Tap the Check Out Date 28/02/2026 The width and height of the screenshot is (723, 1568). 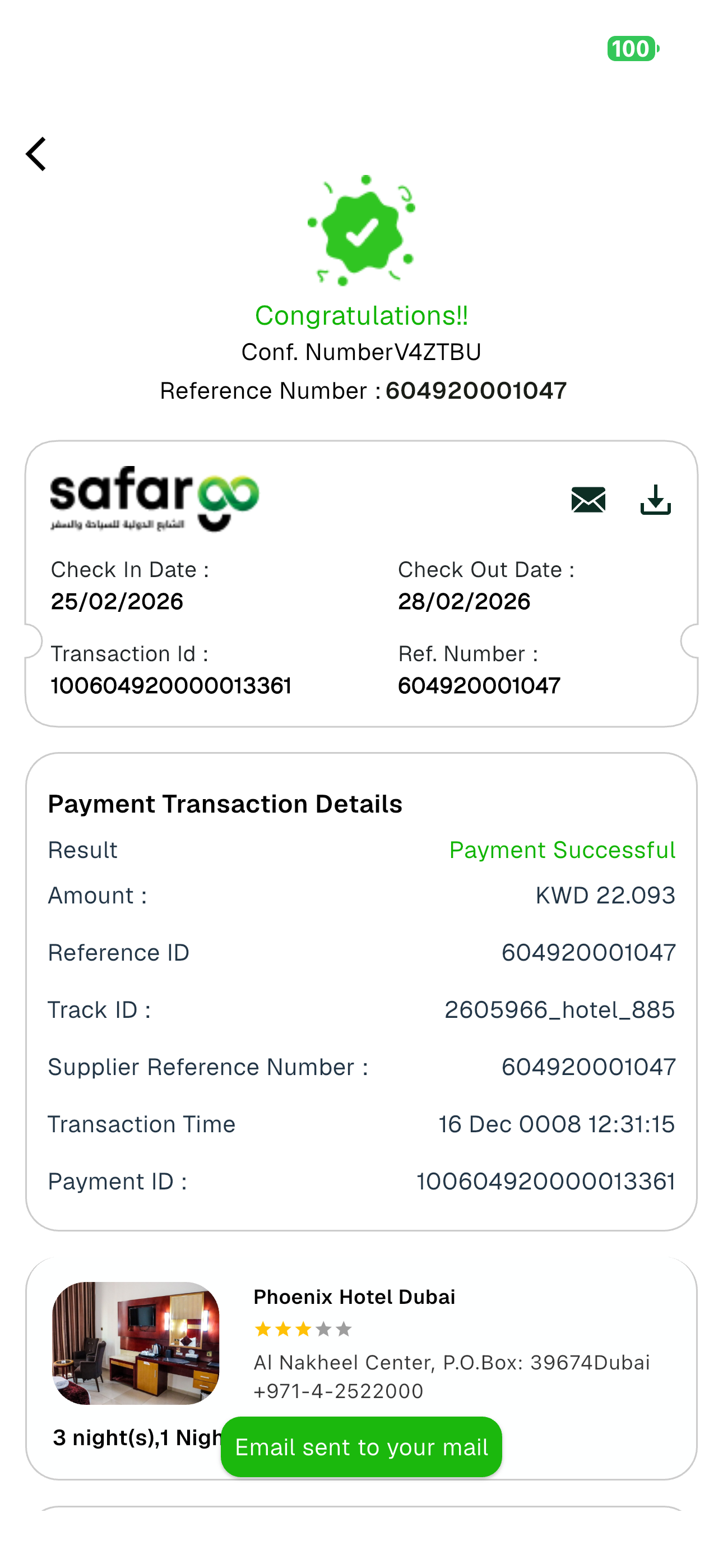point(464,602)
